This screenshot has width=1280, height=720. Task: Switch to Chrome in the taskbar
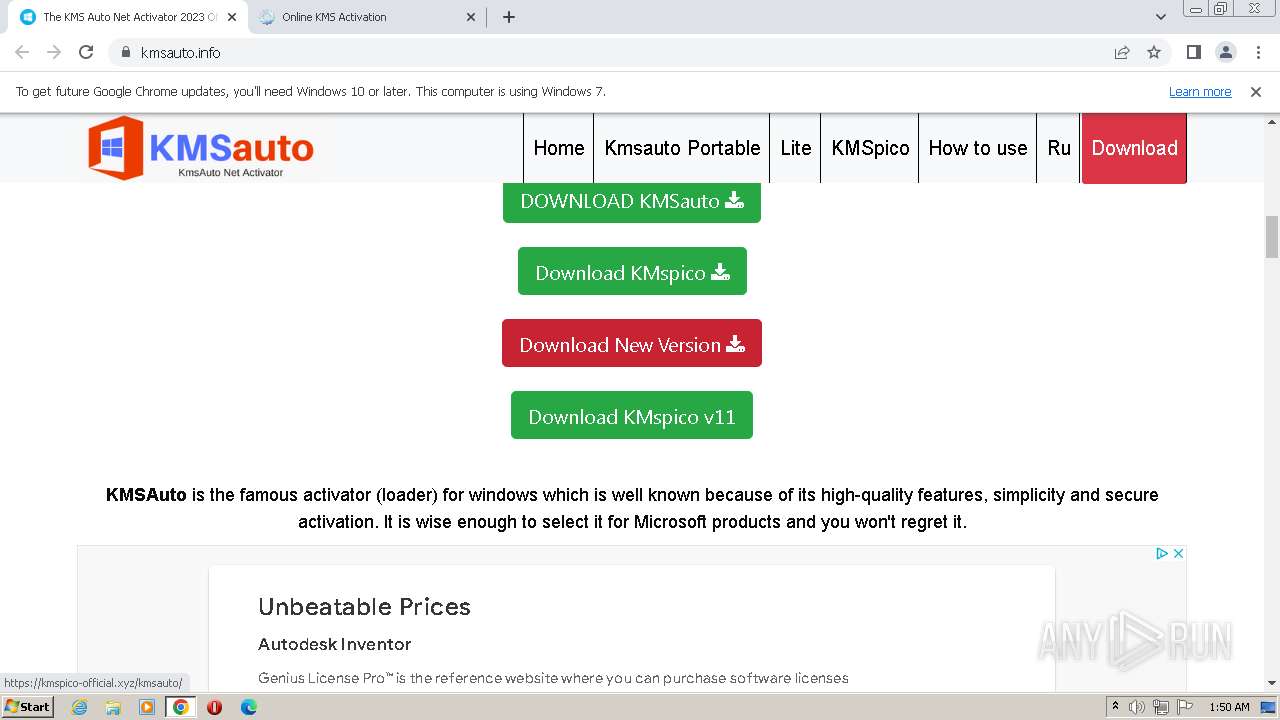(x=181, y=707)
